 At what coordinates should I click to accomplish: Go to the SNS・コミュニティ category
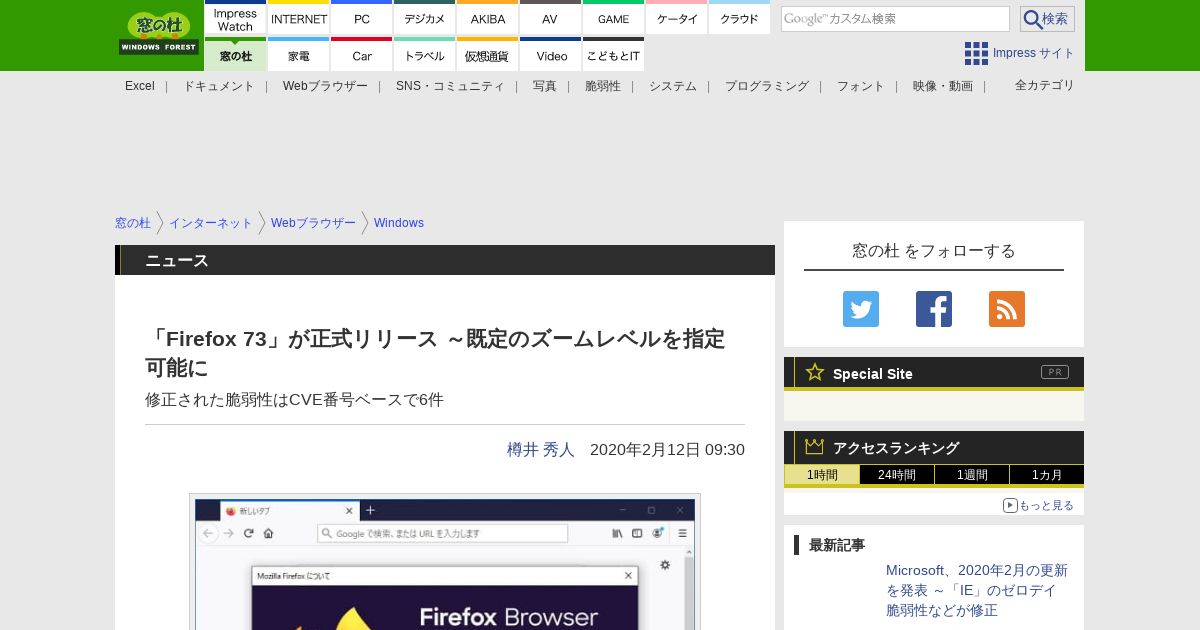450,86
